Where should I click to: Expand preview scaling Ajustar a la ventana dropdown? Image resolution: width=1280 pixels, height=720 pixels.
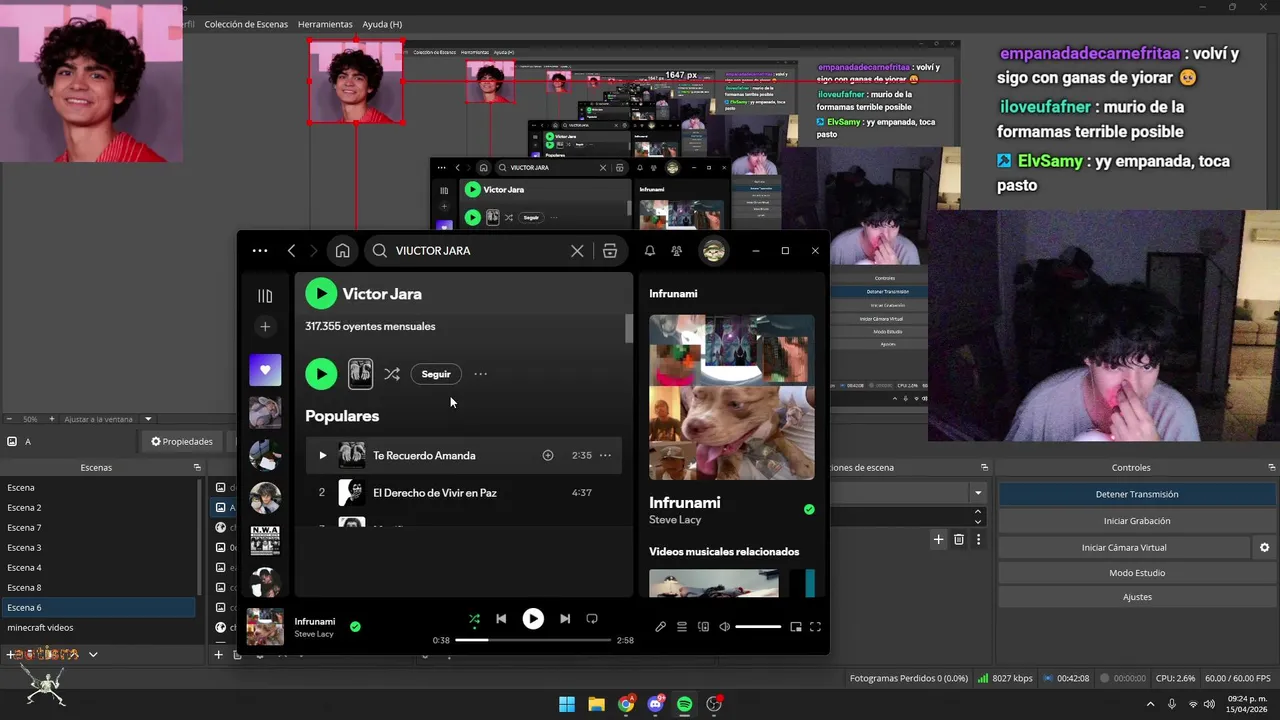(148, 419)
